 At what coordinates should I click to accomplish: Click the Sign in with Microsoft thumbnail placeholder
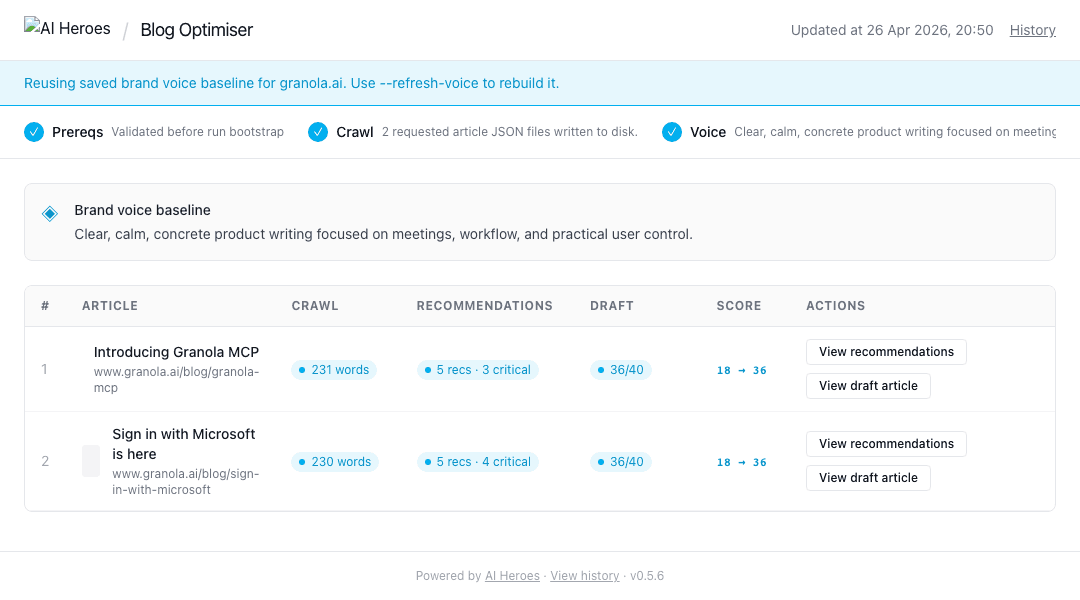(91, 461)
